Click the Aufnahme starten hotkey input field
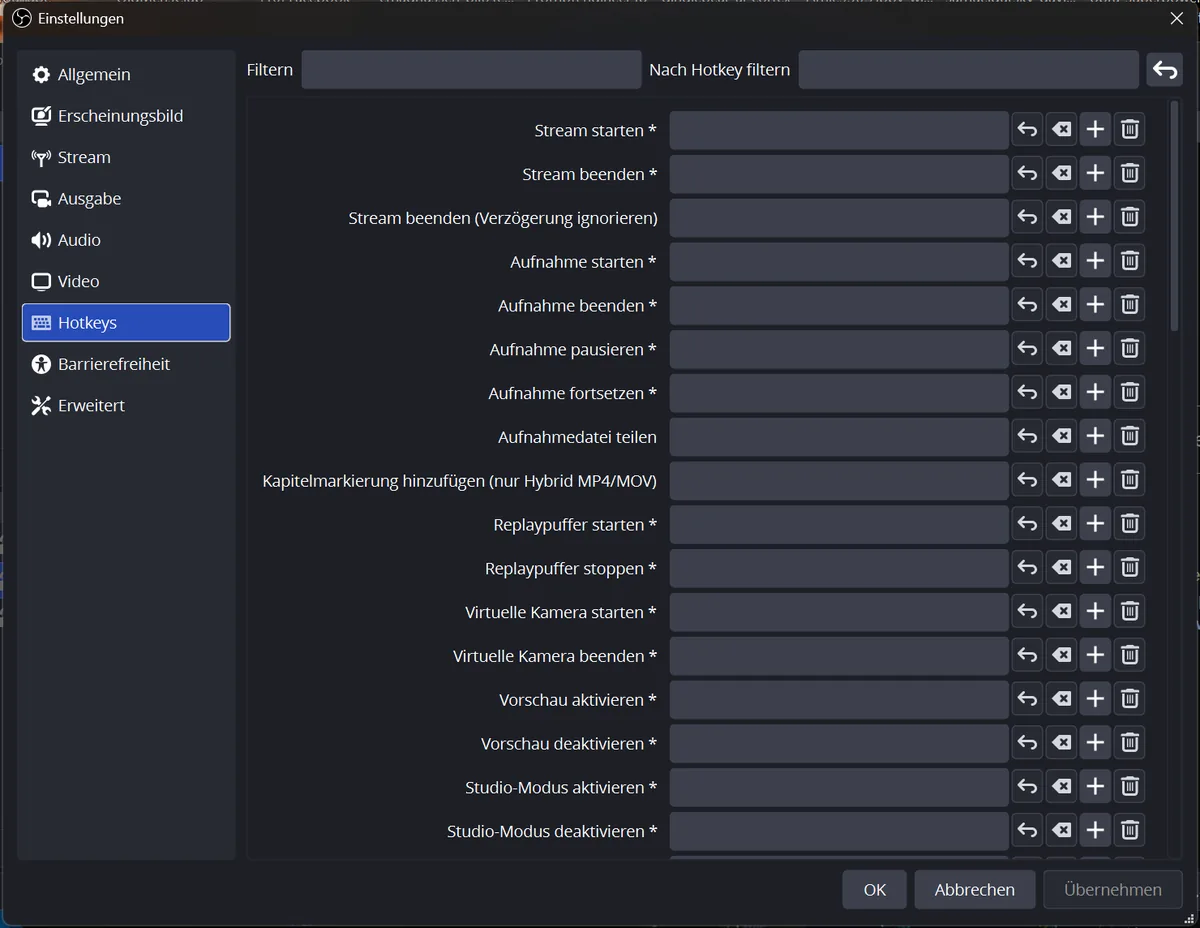Image resolution: width=1200 pixels, height=928 pixels. pyautogui.click(x=839, y=261)
